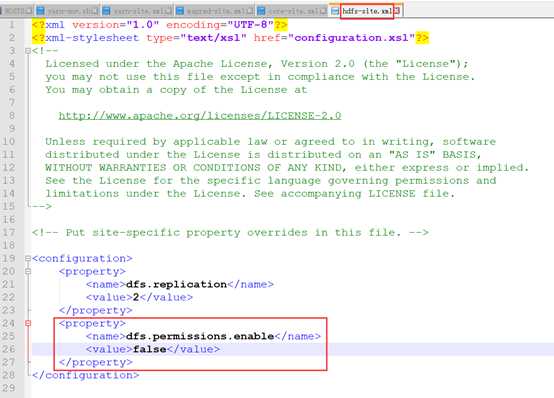
Task: Click the 'limitations under the License' line
Action: click(x=250, y=194)
